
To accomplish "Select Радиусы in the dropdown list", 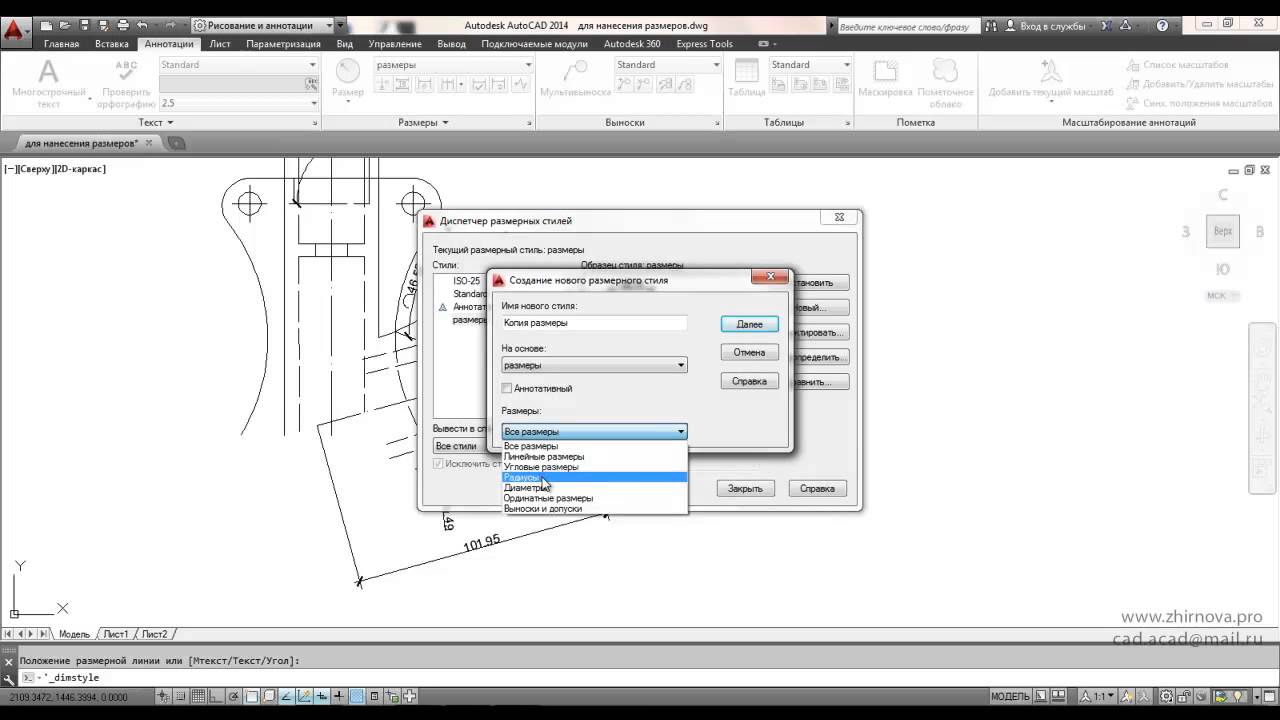I will click(594, 477).
